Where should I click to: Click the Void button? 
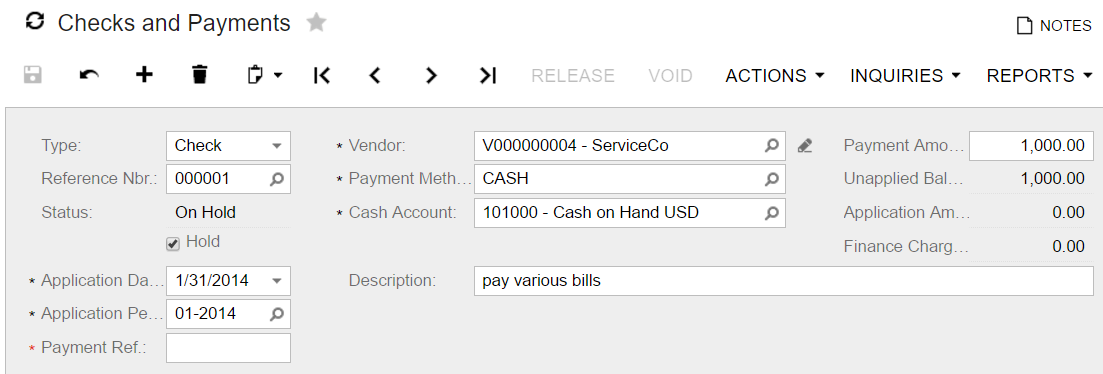point(670,75)
